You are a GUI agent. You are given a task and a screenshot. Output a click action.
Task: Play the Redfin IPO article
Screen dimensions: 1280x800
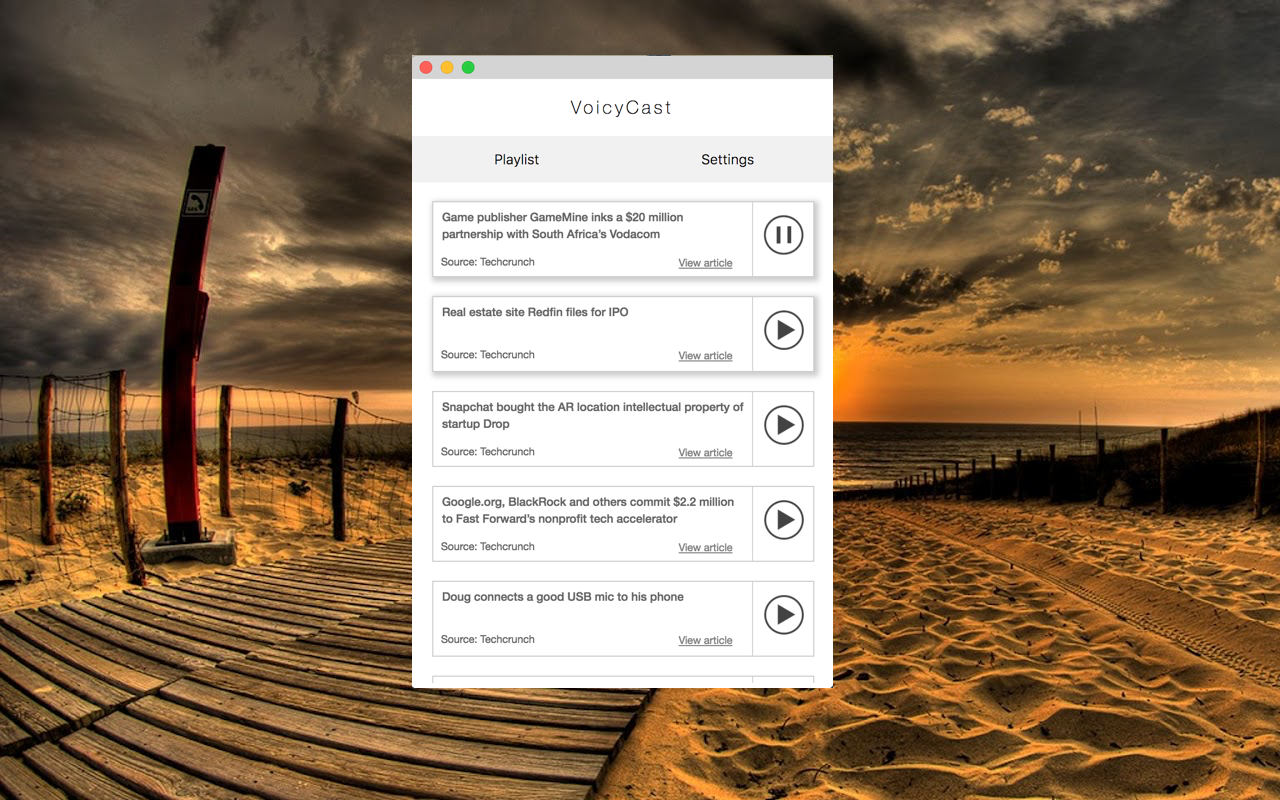[783, 330]
